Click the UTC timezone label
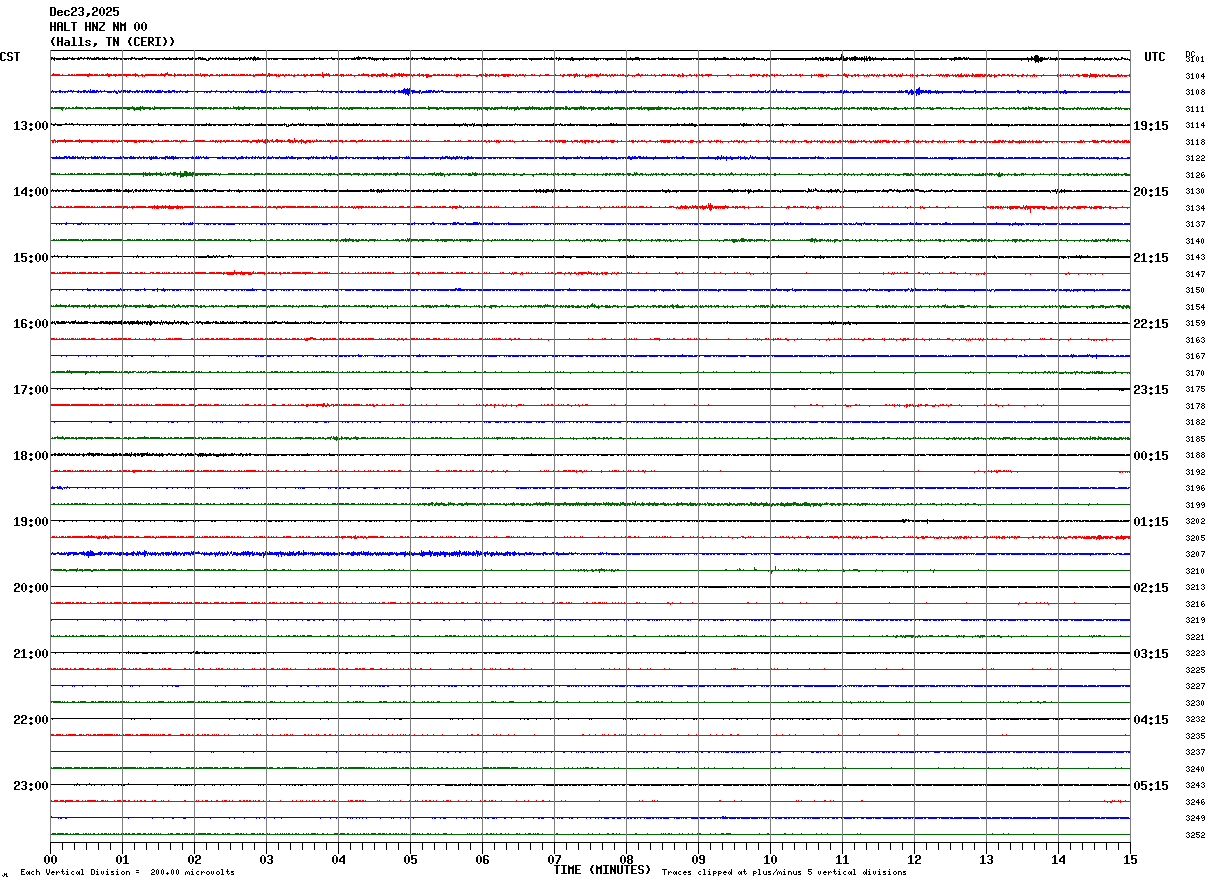1210x886 pixels. coord(1155,57)
